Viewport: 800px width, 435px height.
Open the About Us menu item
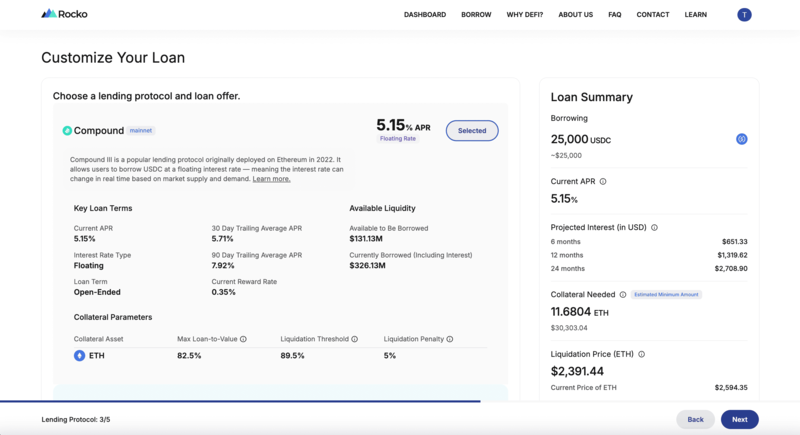point(576,15)
